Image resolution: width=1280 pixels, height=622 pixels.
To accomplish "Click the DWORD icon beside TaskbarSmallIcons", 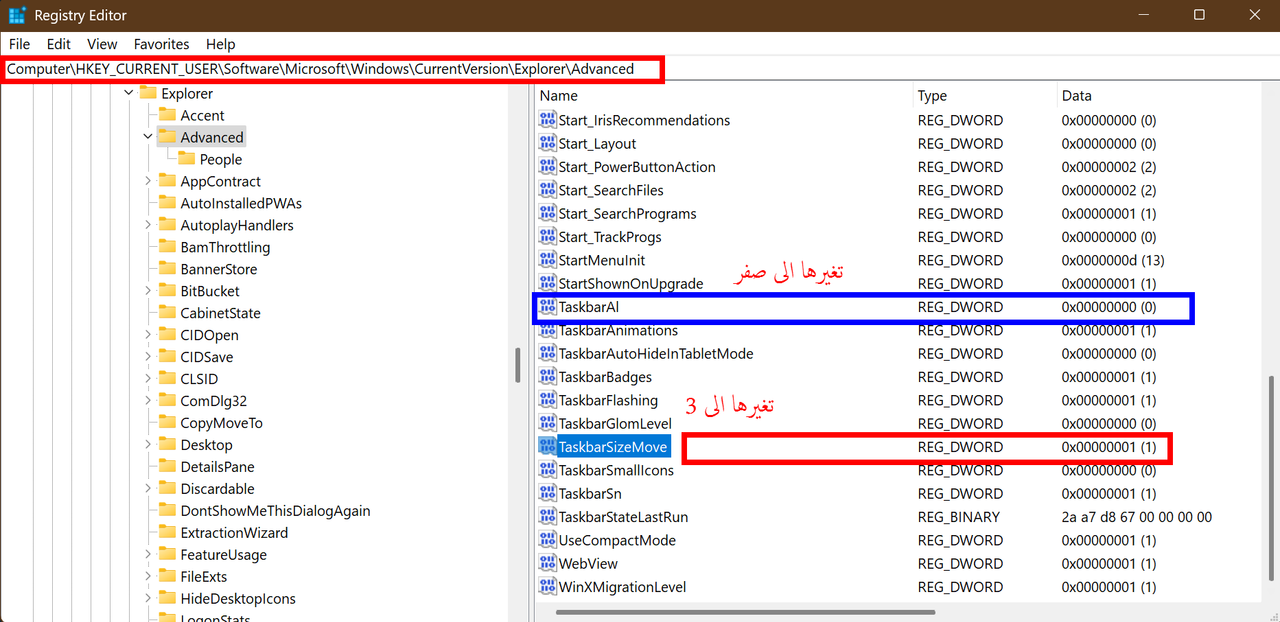I will pos(547,470).
